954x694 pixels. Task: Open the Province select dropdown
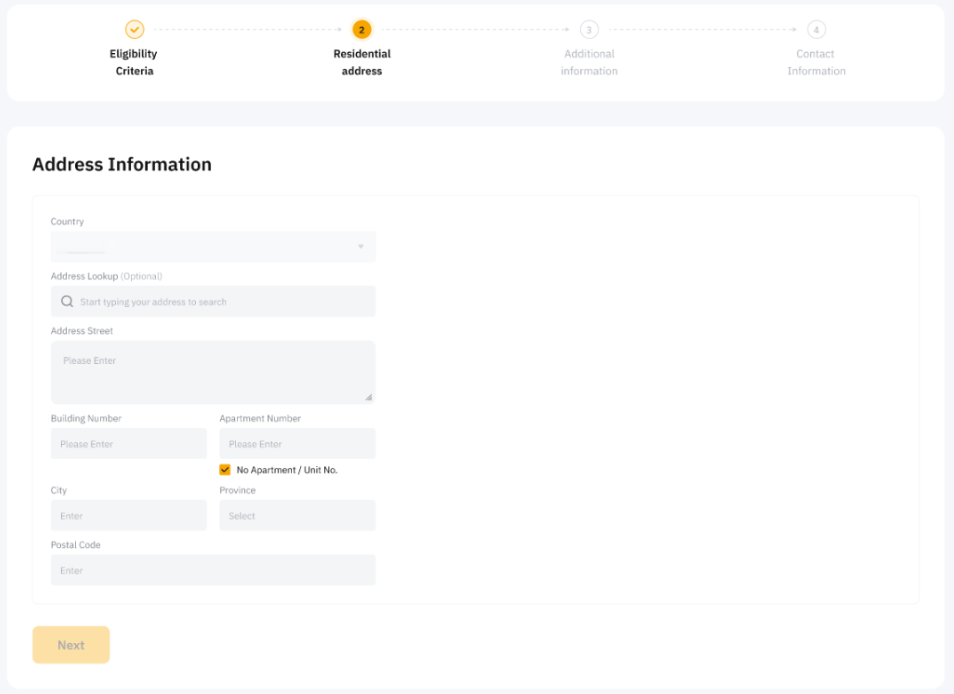tap(297, 516)
